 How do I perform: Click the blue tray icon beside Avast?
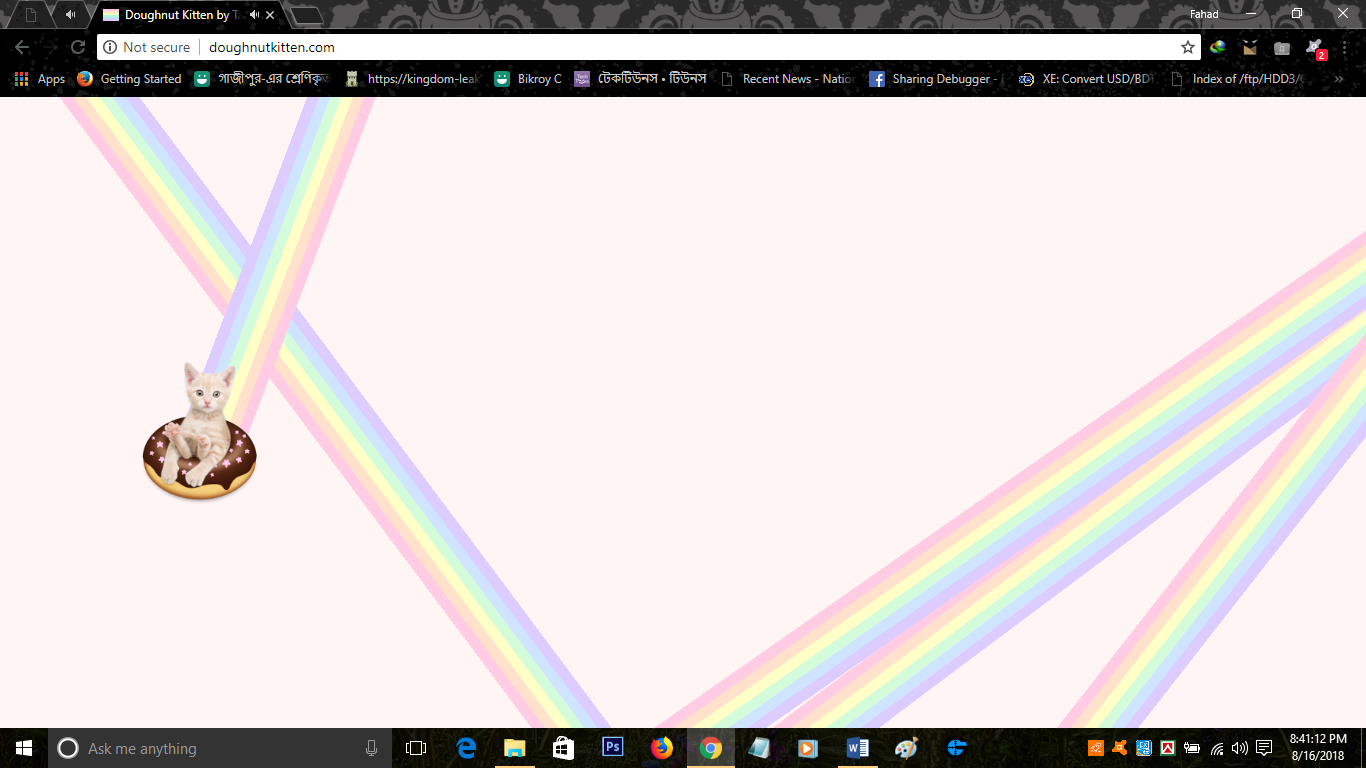[x=1144, y=748]
